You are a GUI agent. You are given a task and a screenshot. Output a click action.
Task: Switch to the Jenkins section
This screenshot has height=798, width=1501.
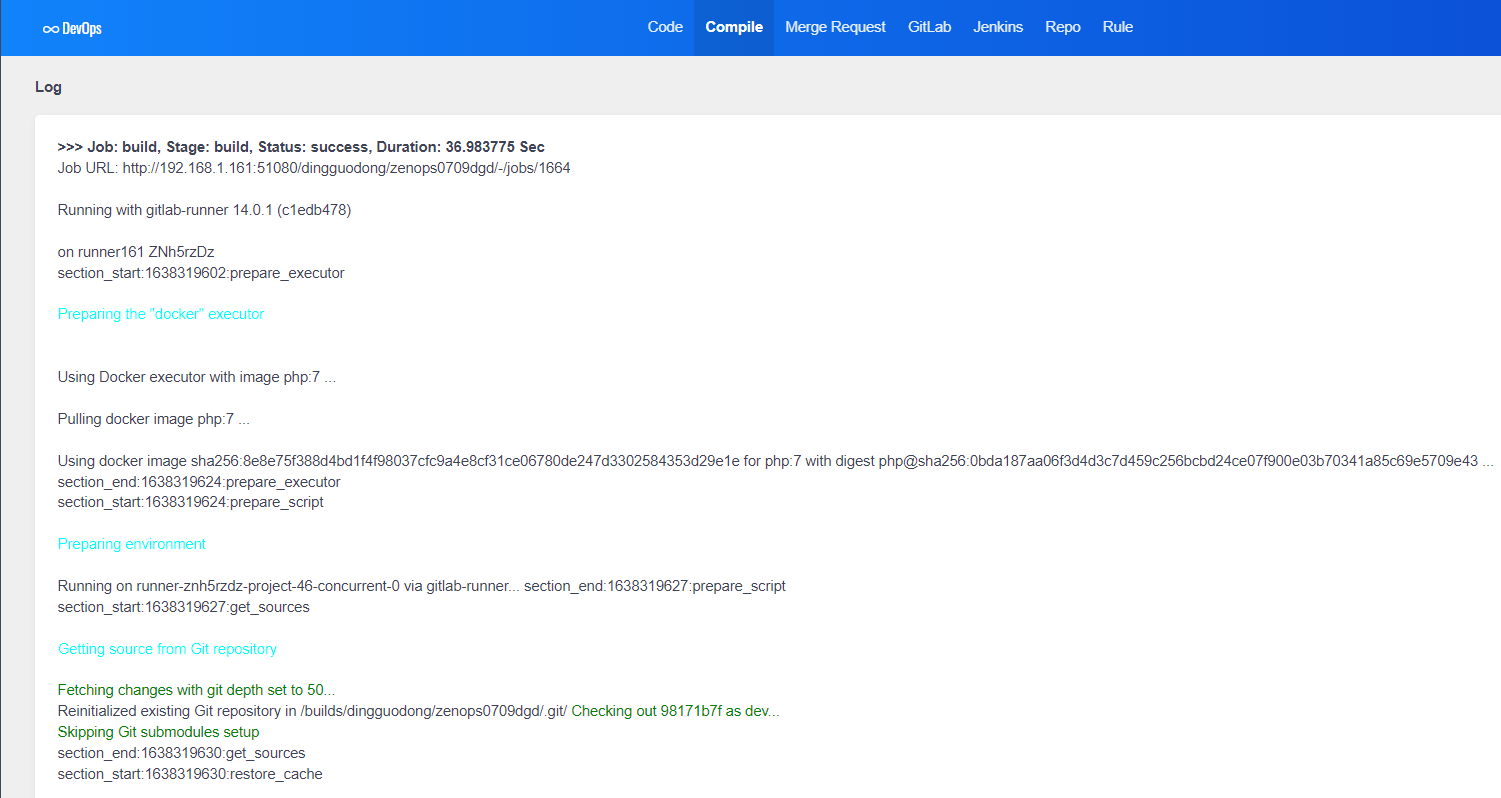pos(998,27)
